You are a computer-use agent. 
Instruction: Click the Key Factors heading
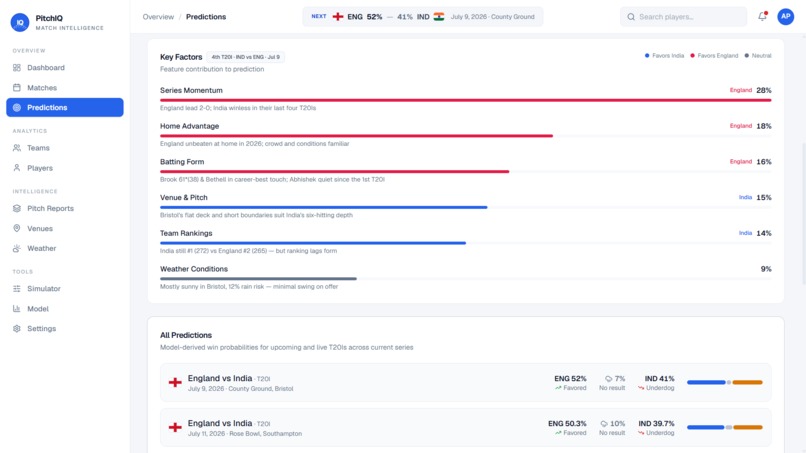pos(181,57)
